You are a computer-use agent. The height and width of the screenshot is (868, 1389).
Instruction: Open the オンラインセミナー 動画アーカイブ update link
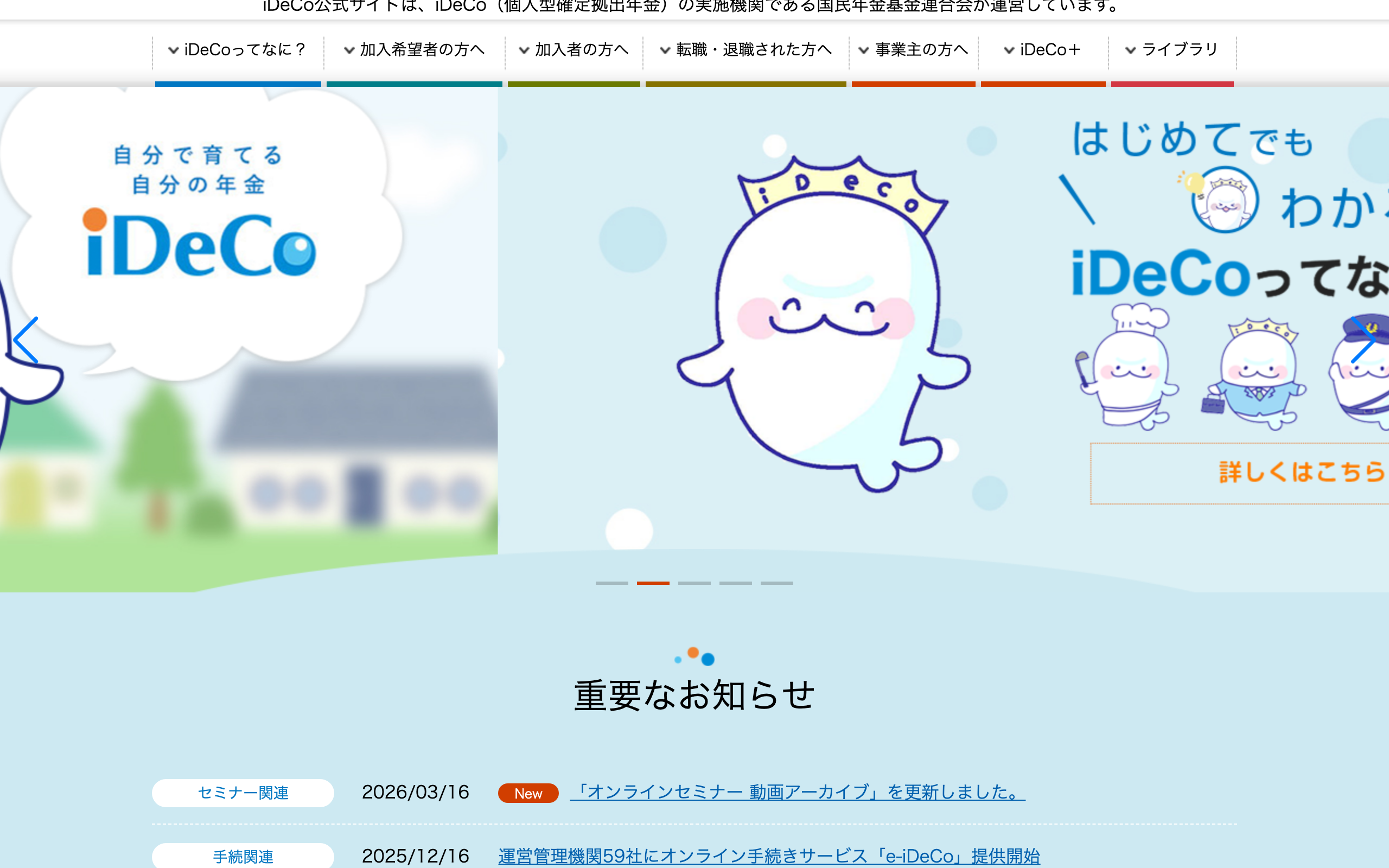coord(798,792)
